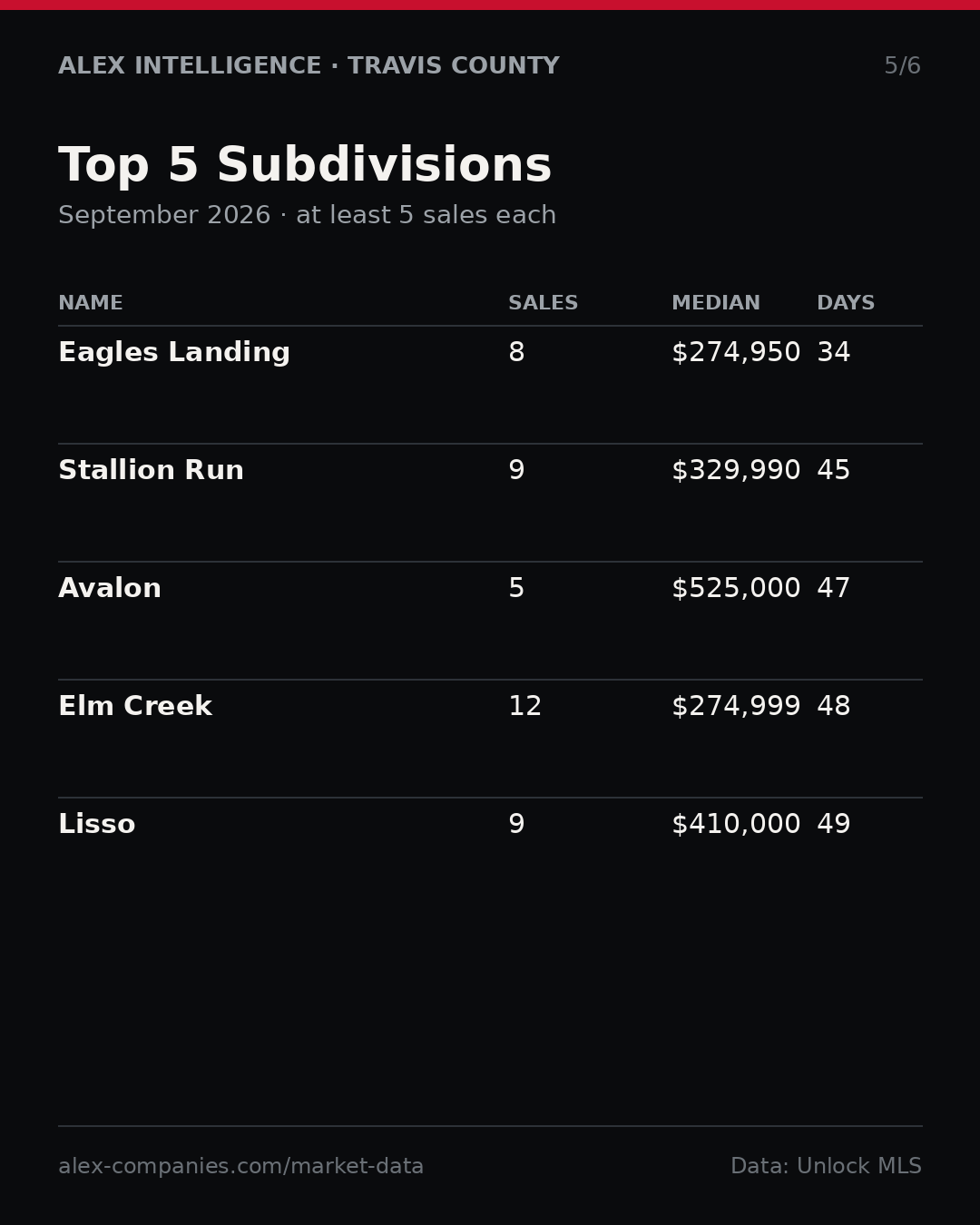Select the Stallion Run row name
Image resolution: width=980 pixels, height=1225 pixels.
(151, 471)
